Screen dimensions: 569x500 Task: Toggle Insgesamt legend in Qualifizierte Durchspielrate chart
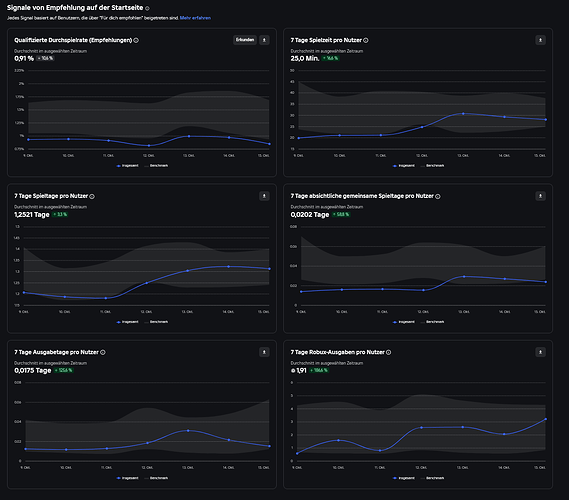tap(127, 166)
